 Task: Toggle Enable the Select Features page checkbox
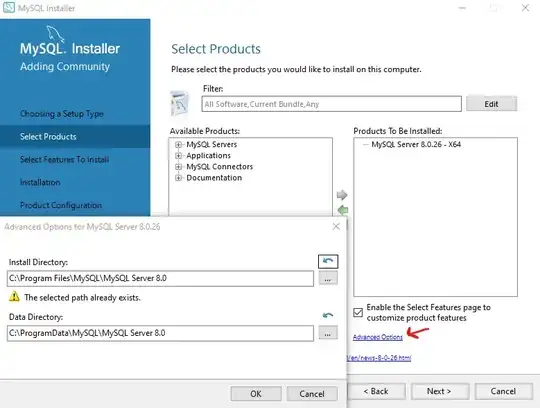click(x=358, y=312)
